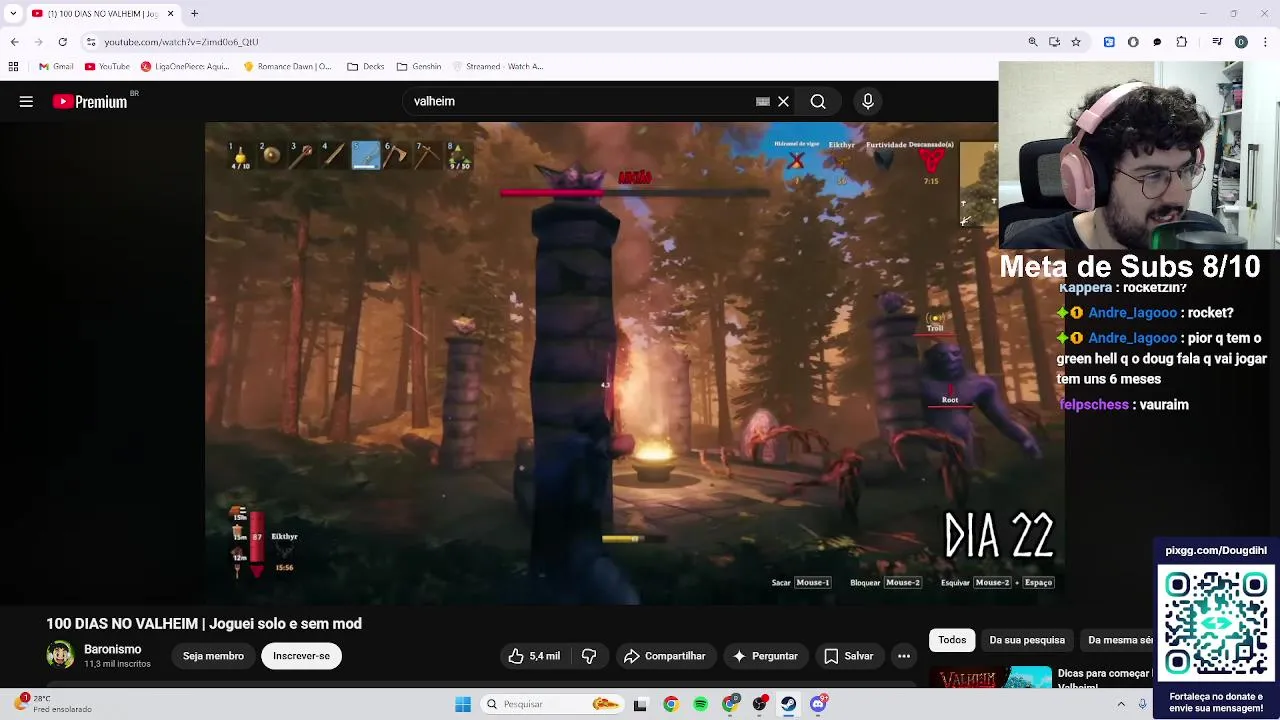Open Chrome extensions puzzle icon

click(x=1182, y=42)
